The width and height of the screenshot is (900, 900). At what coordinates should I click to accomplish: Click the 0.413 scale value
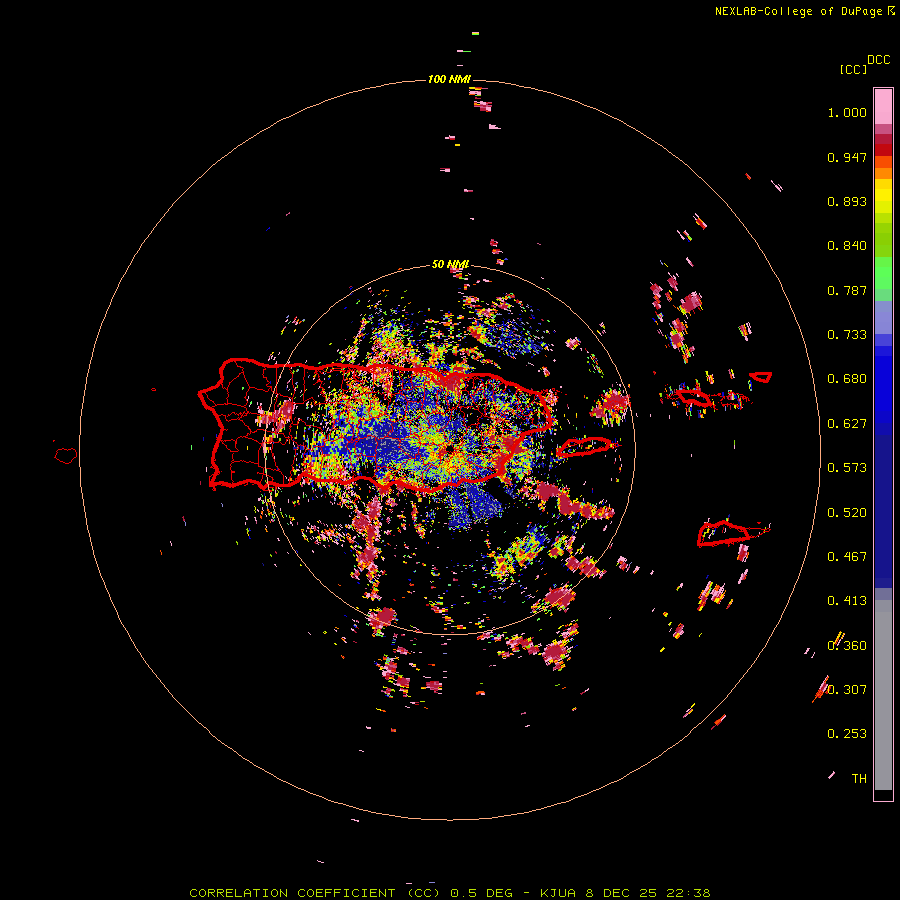[847, 601]
